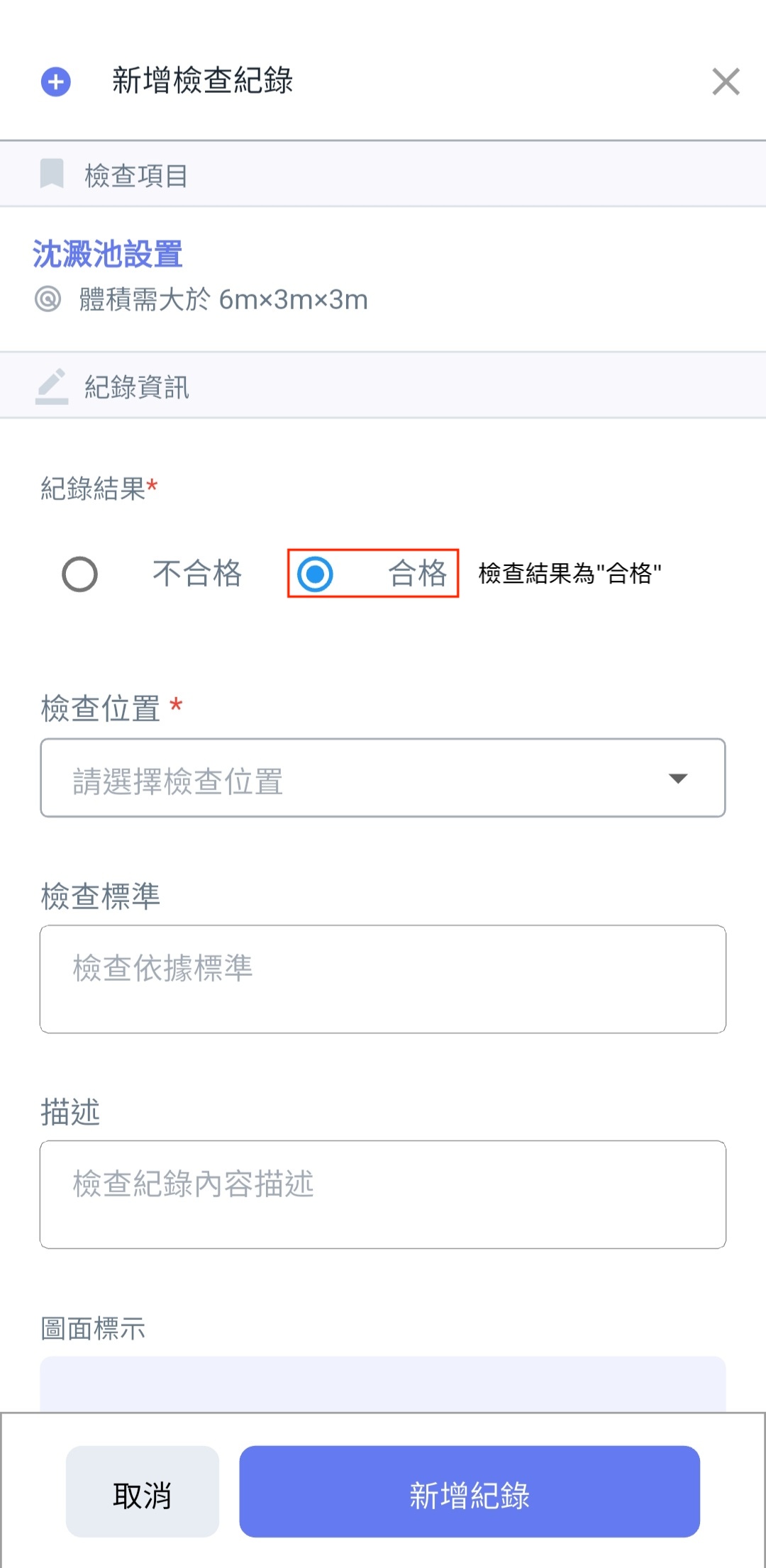
Task: Click the target icon beside 體積需大於
Action: 48,299
